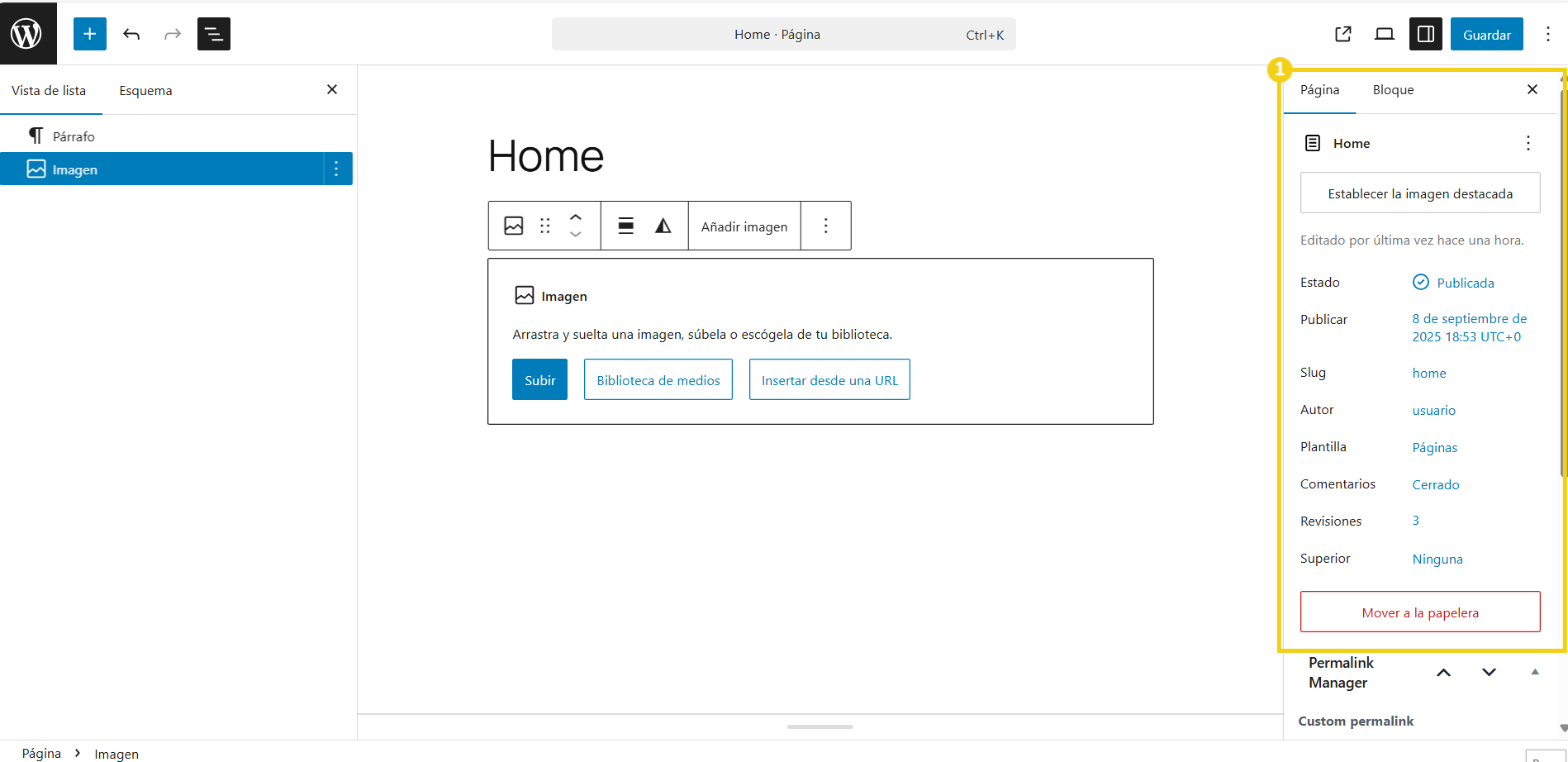Open Home page actions three-dot menu
The width and height of the screenshot is (1568, 762).
click(x=1528, y=143)
